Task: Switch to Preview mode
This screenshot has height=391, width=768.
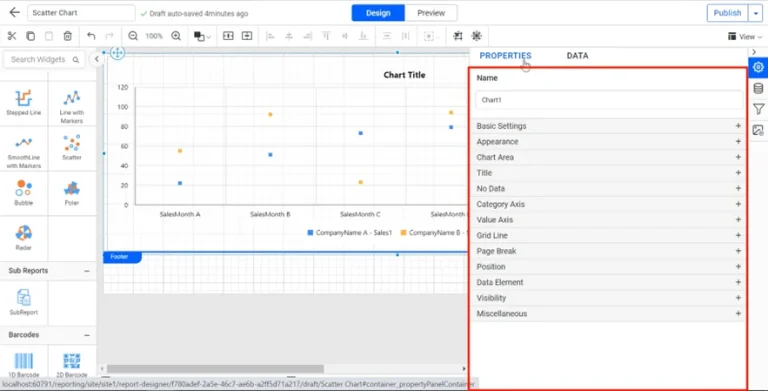Action: pyautogui.click(x=431, y=13)
